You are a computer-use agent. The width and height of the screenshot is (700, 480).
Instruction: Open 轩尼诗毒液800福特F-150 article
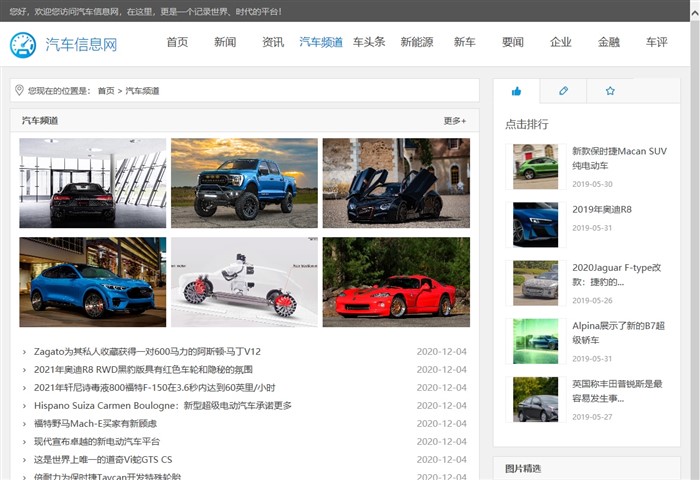click(154, 388)
